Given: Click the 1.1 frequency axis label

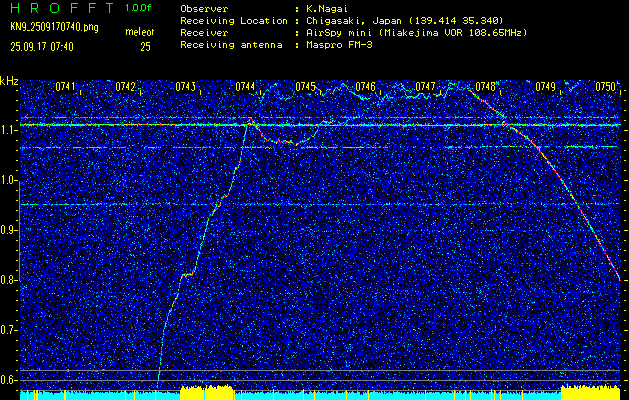Looking at the screenshot, I should coord(8,131).
